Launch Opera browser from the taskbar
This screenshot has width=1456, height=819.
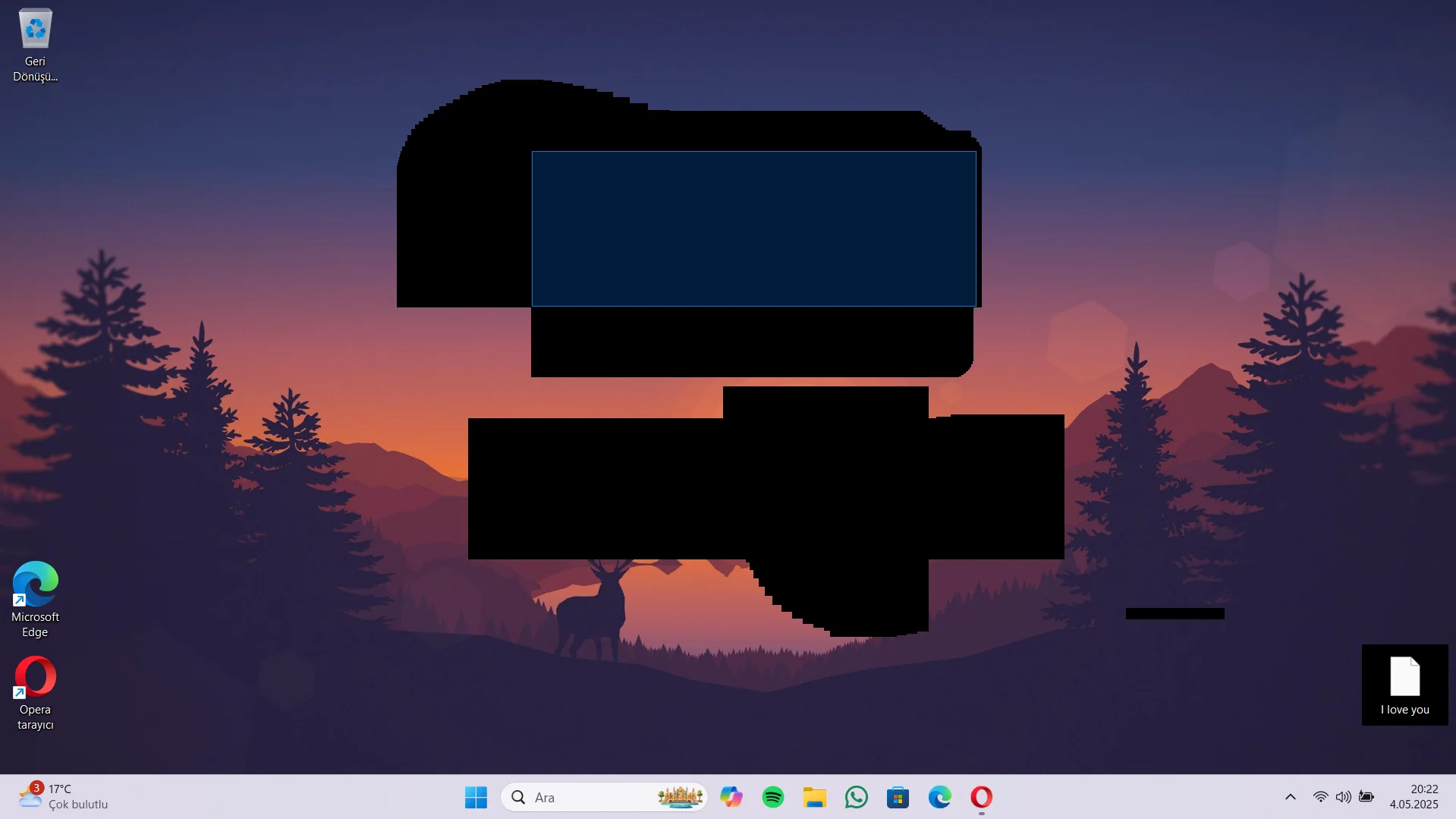(980, 797)
